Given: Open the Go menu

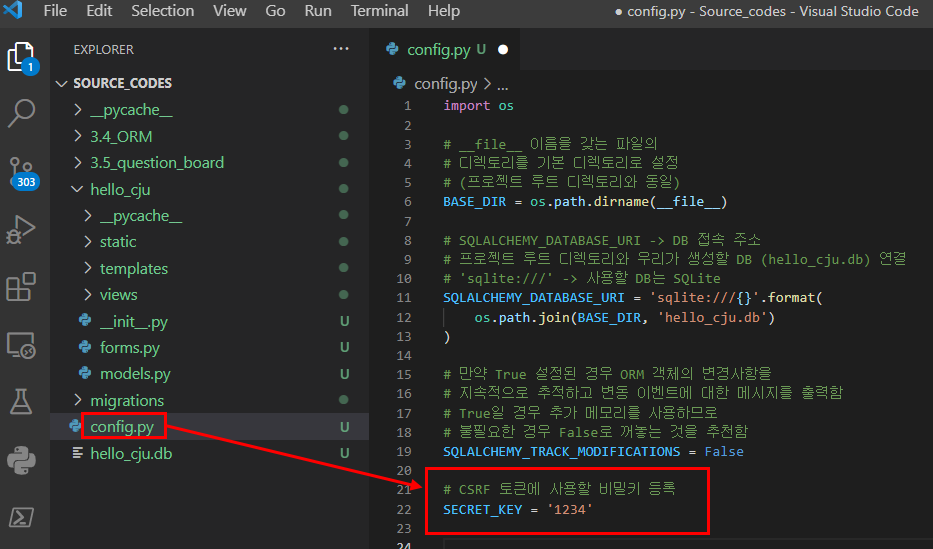Looking at the screenshot, I should pos(275,11).
